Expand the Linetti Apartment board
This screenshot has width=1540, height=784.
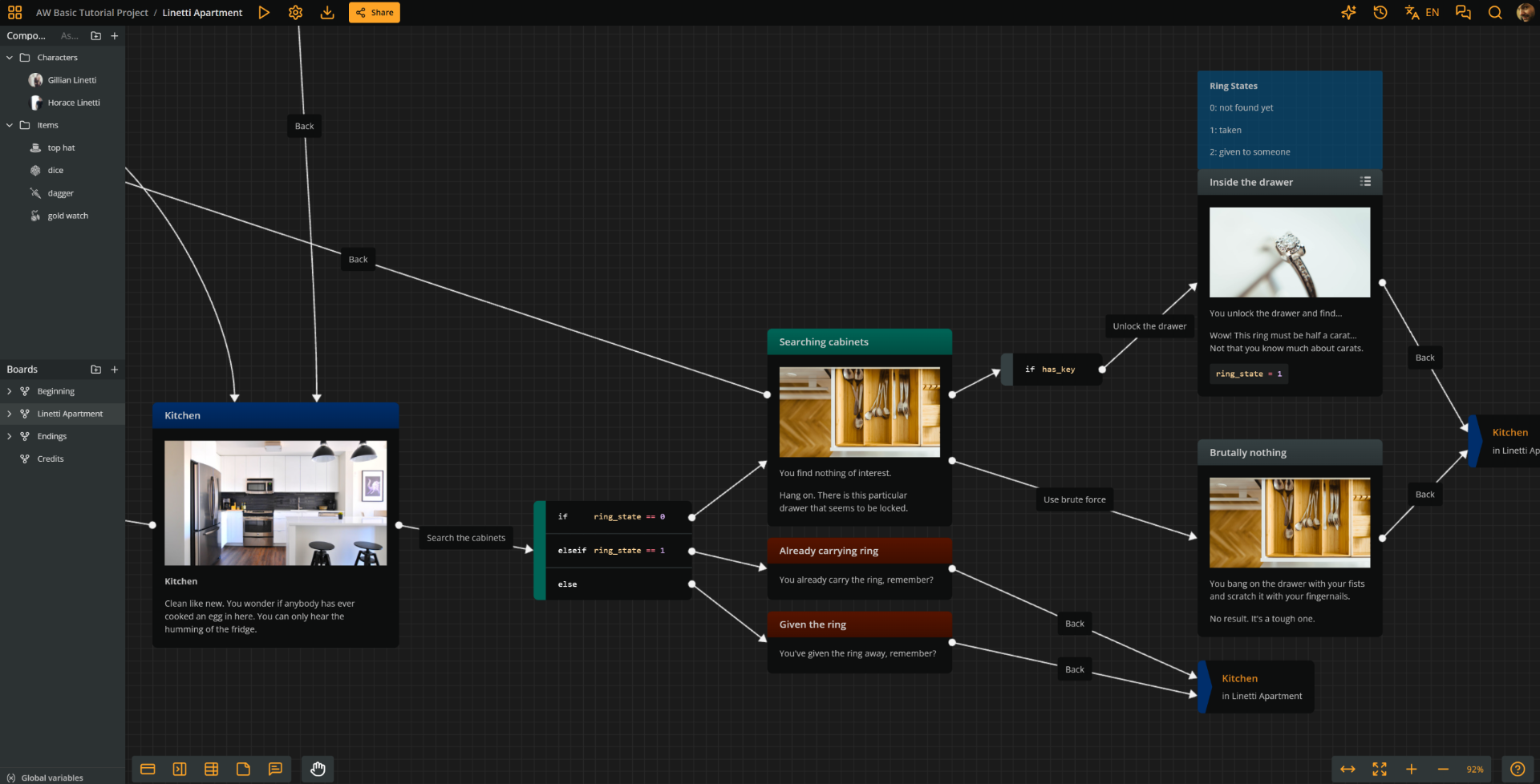(10, 414)
